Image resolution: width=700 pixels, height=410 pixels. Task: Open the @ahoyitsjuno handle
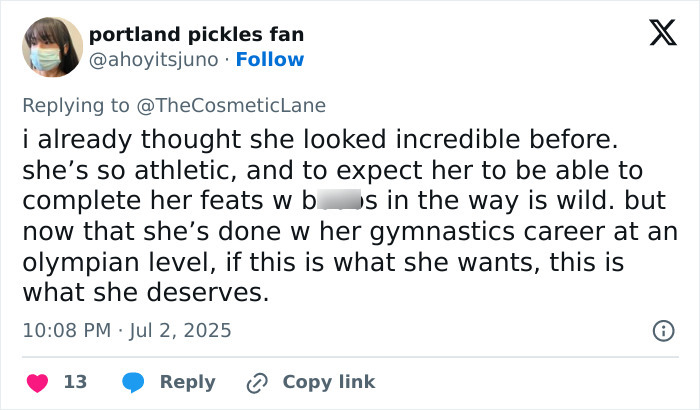[x=153, y=60]
